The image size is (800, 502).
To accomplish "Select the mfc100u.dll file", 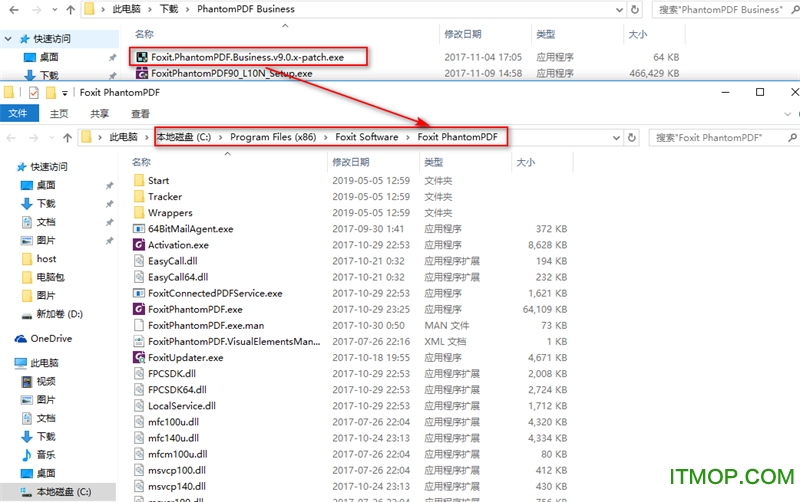I will click(x=173, y=422).
